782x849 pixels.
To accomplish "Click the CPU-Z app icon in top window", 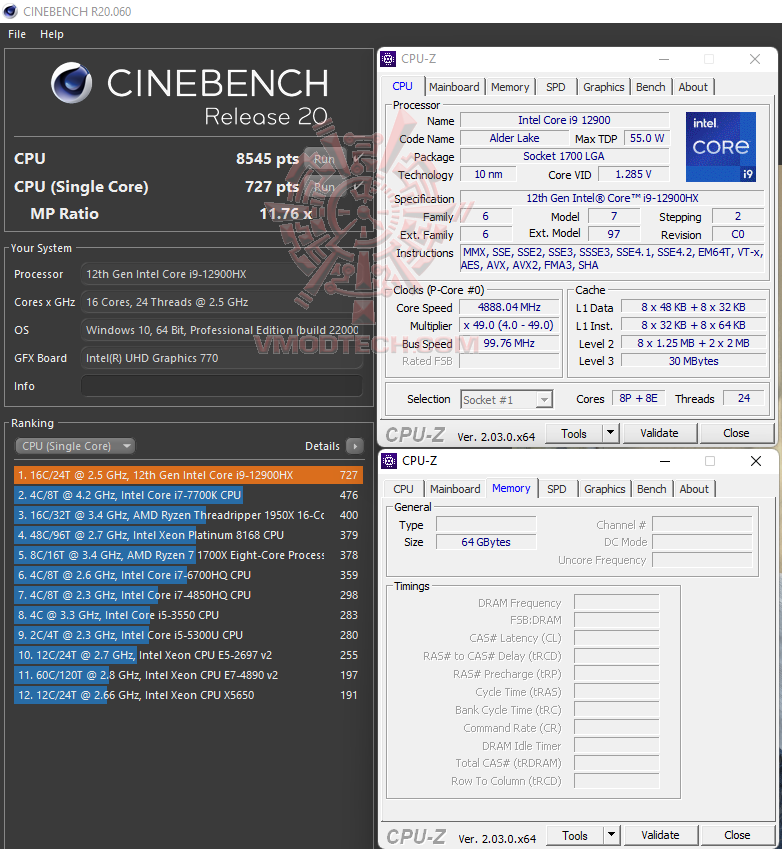I will click(x=388, y=58).
